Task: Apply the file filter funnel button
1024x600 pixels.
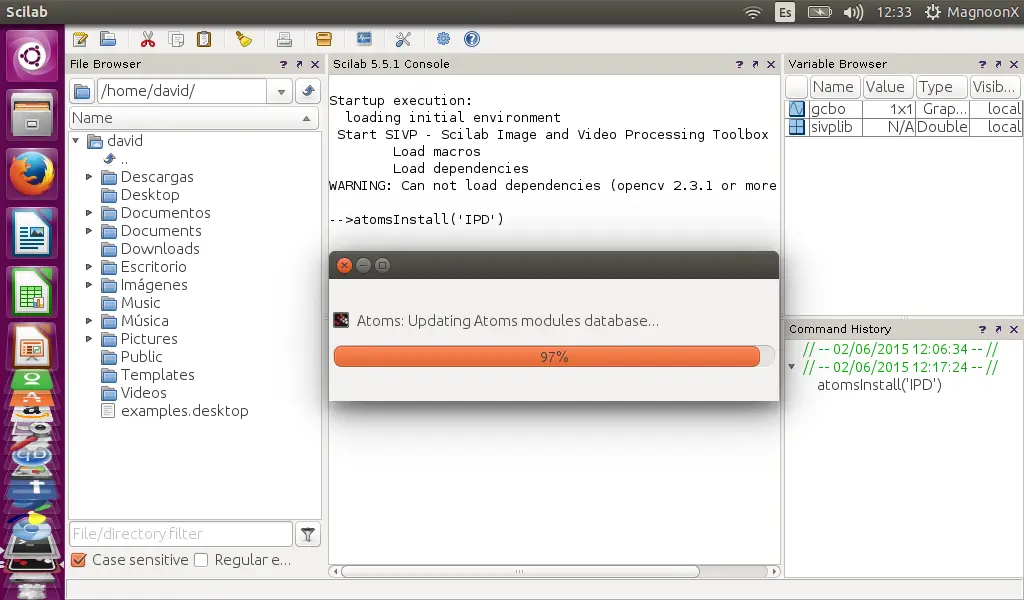Action: (x=308, y=535)
